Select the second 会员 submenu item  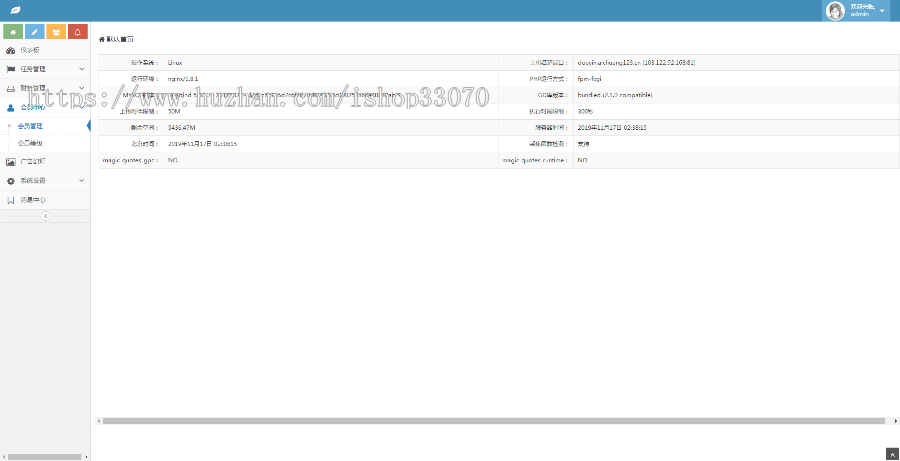(30, 144)
